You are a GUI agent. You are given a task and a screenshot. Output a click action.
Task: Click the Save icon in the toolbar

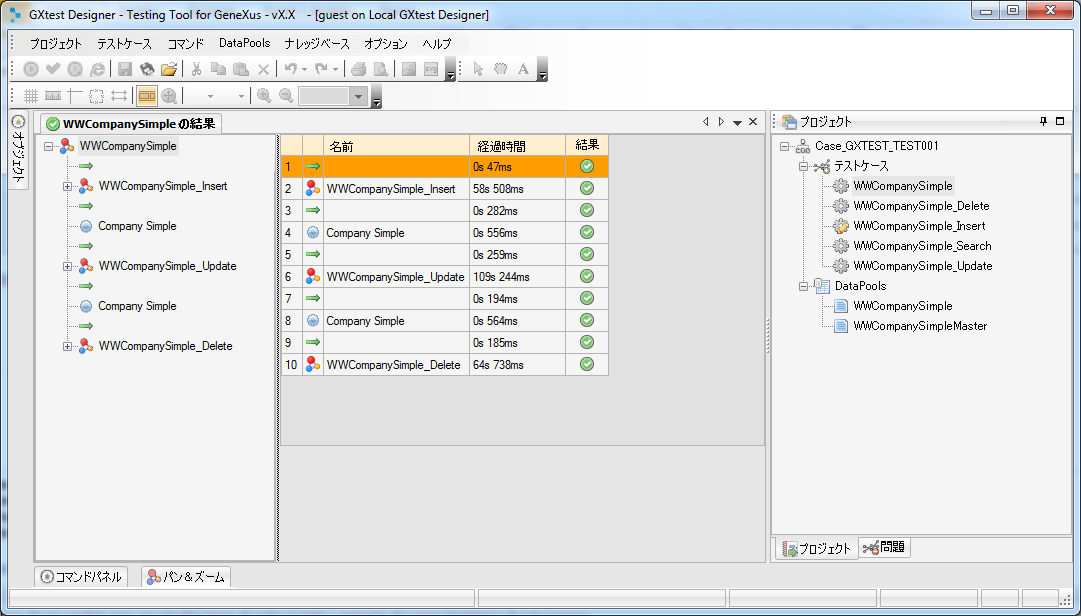[x=125, y=69]
